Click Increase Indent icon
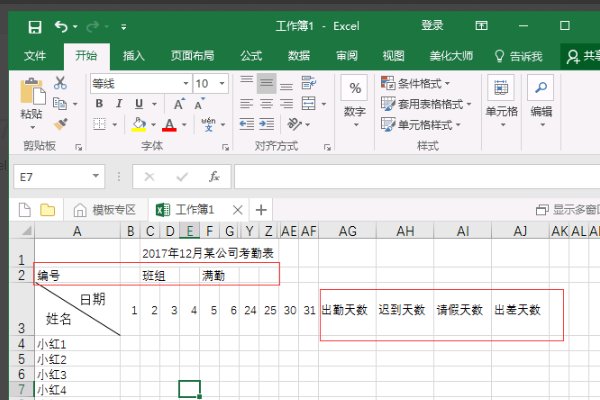The image size is (600, 400). click(266, 124)
